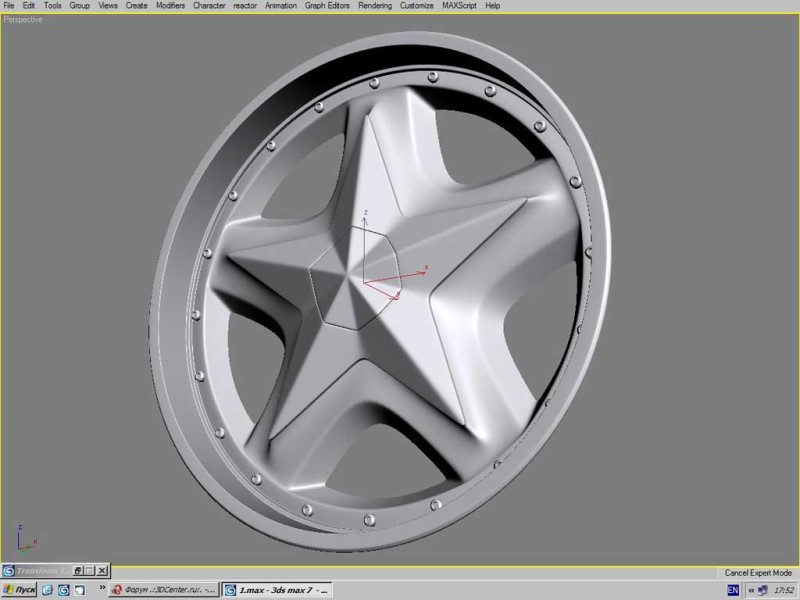
Task: Open the Modifiers menu
Action: [x=170, y=6]
